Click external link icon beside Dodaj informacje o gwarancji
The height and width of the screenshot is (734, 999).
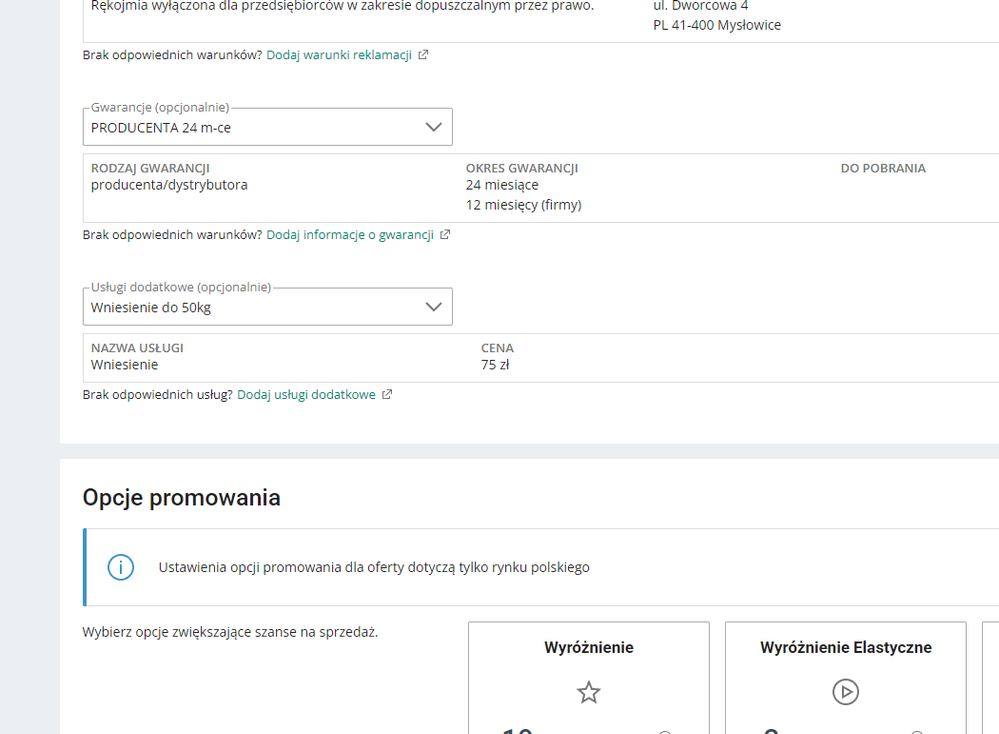[x=445, y=235]
